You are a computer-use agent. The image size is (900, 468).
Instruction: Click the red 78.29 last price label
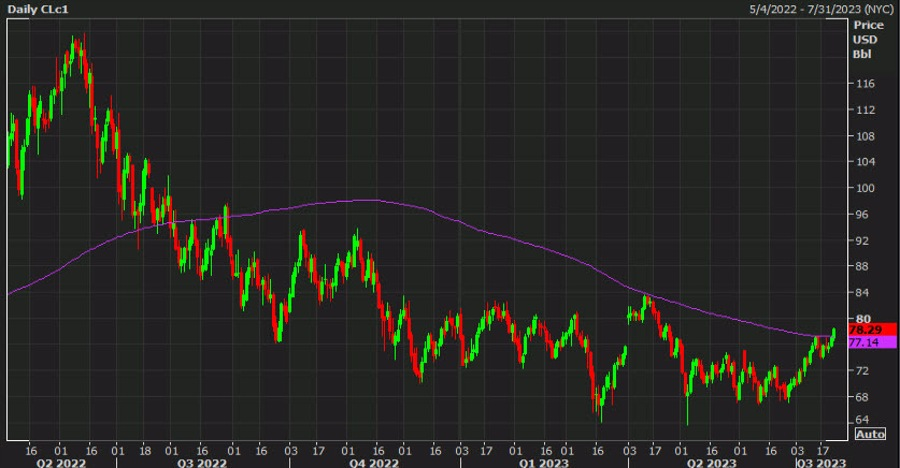click(862, 329)
